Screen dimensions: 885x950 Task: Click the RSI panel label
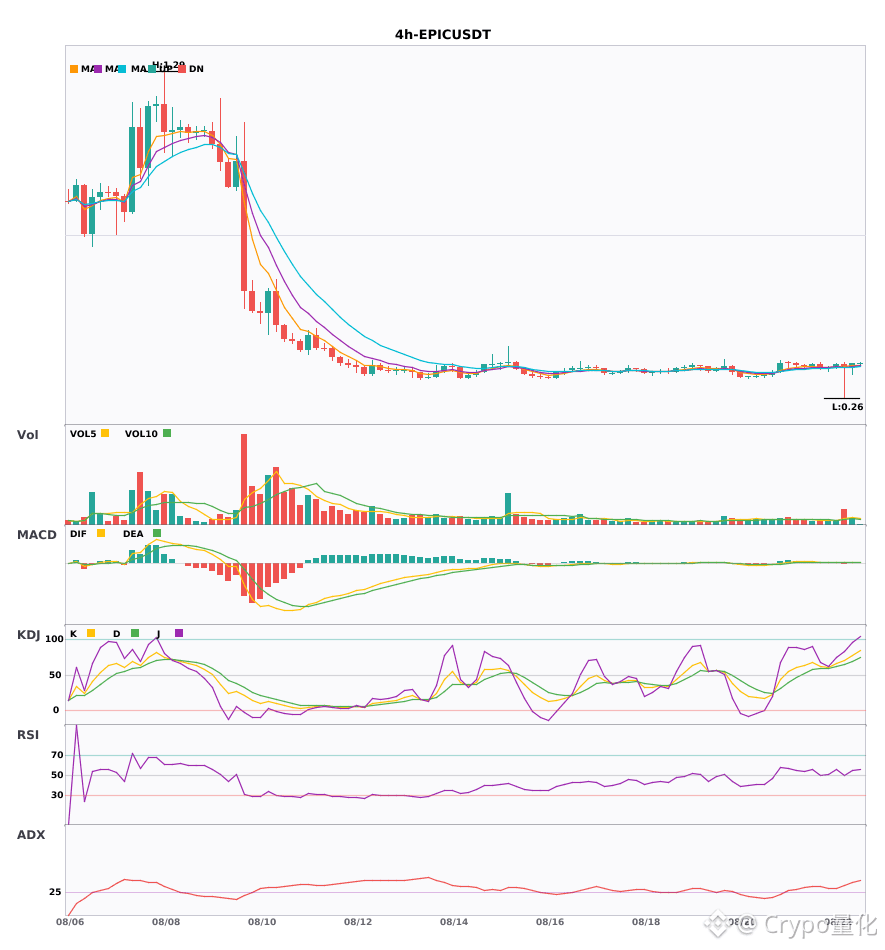28,735
